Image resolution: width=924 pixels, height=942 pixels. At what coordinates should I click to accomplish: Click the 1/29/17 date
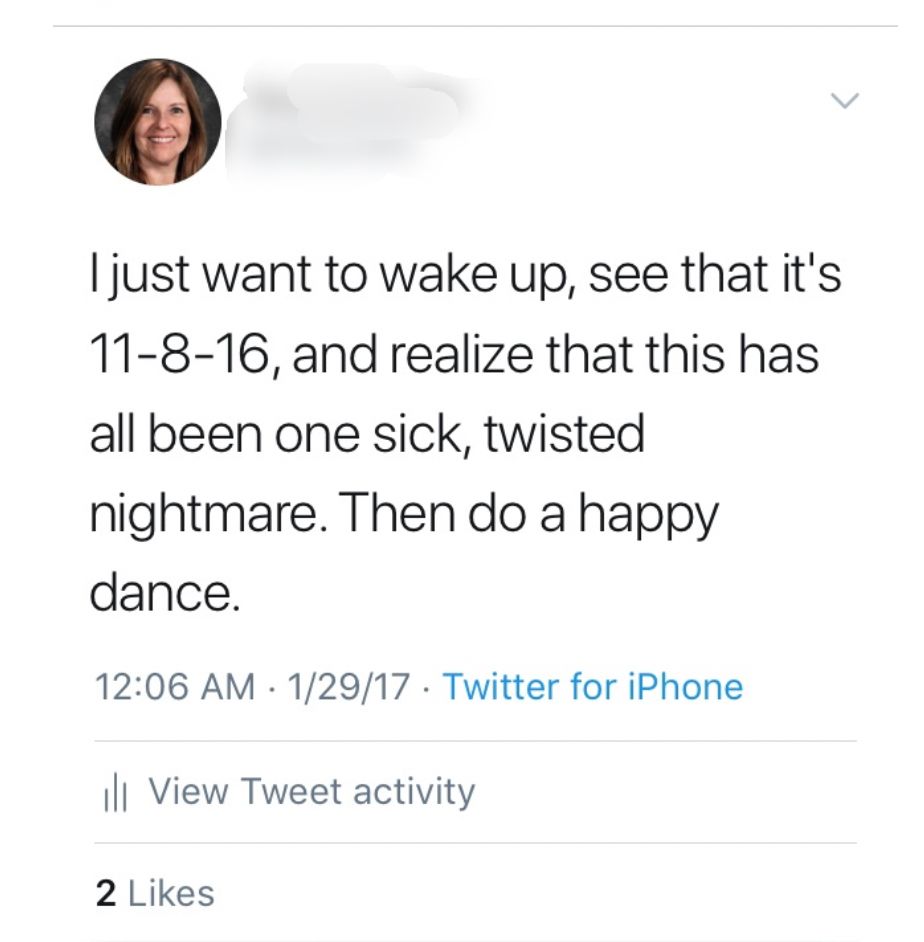347,687
